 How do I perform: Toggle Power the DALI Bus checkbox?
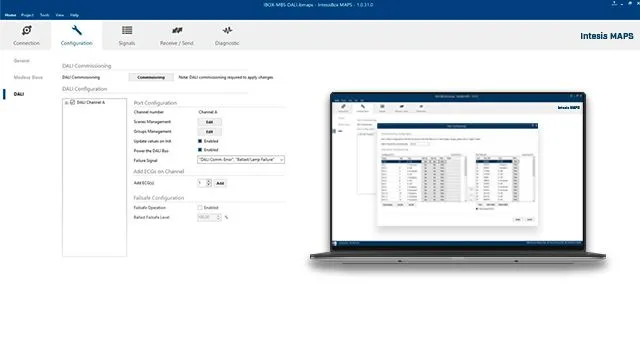tap(200, 150)
